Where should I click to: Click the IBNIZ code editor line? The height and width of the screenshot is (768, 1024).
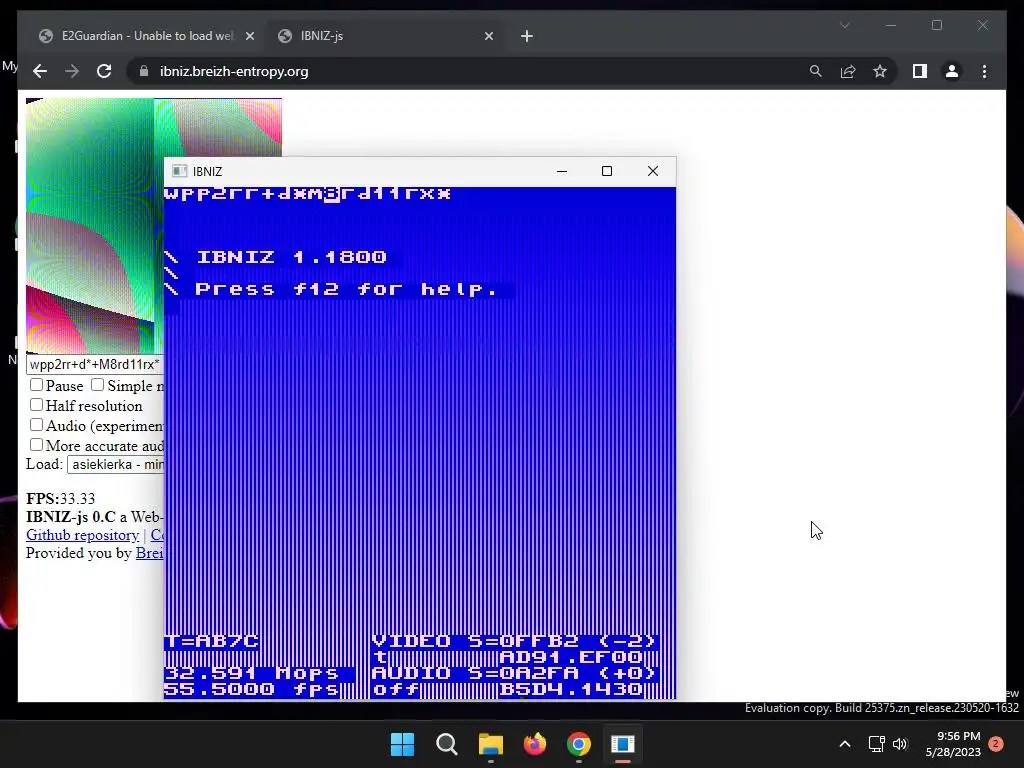[x=307, y=193]
